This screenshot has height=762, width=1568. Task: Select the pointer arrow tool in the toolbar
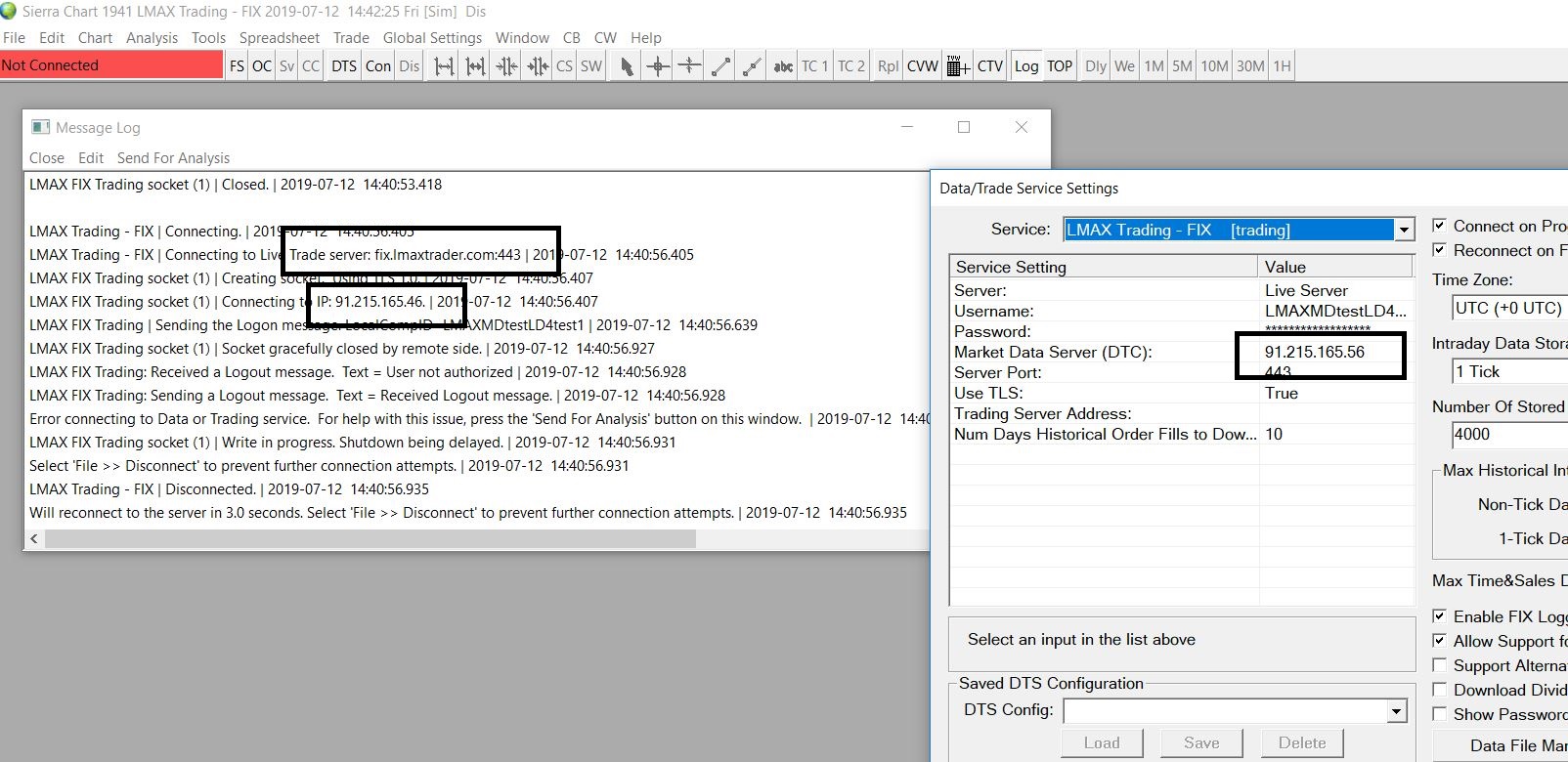pyautogui.click(x=627, y=66)
